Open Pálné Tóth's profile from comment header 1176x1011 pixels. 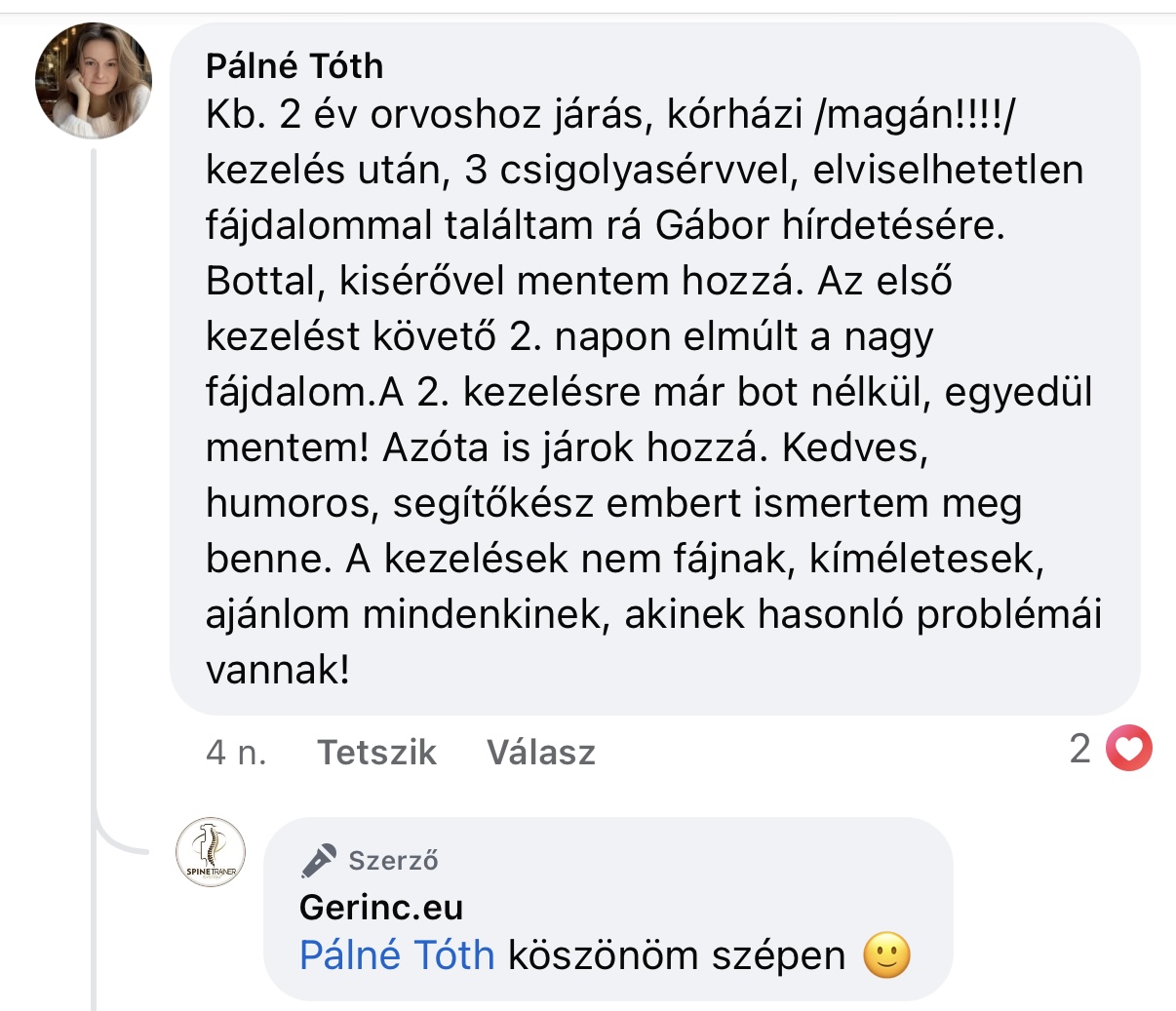(294, 66)
